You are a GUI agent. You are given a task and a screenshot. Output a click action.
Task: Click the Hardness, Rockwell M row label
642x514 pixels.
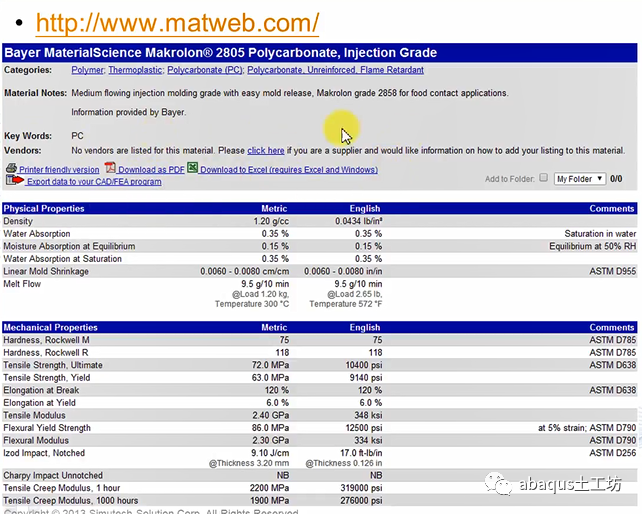(46, 340)
